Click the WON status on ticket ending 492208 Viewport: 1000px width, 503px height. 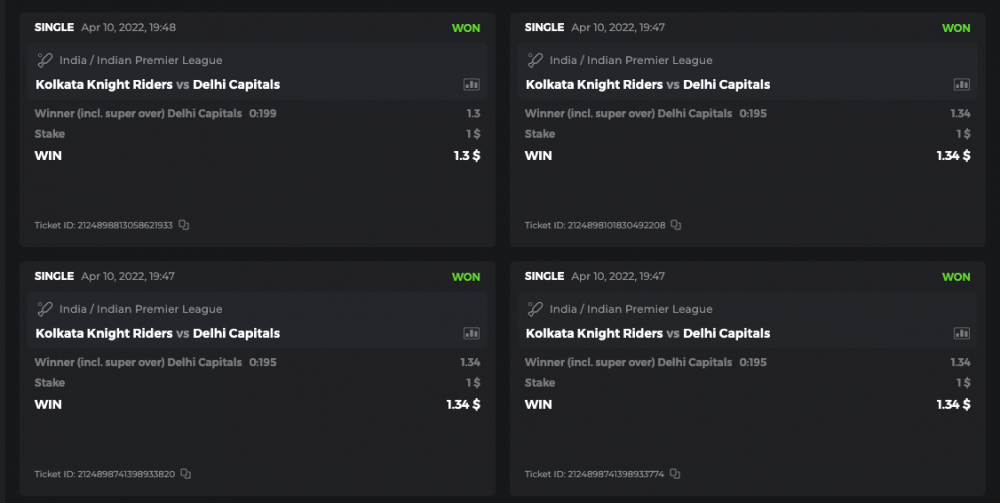(956, 28)
